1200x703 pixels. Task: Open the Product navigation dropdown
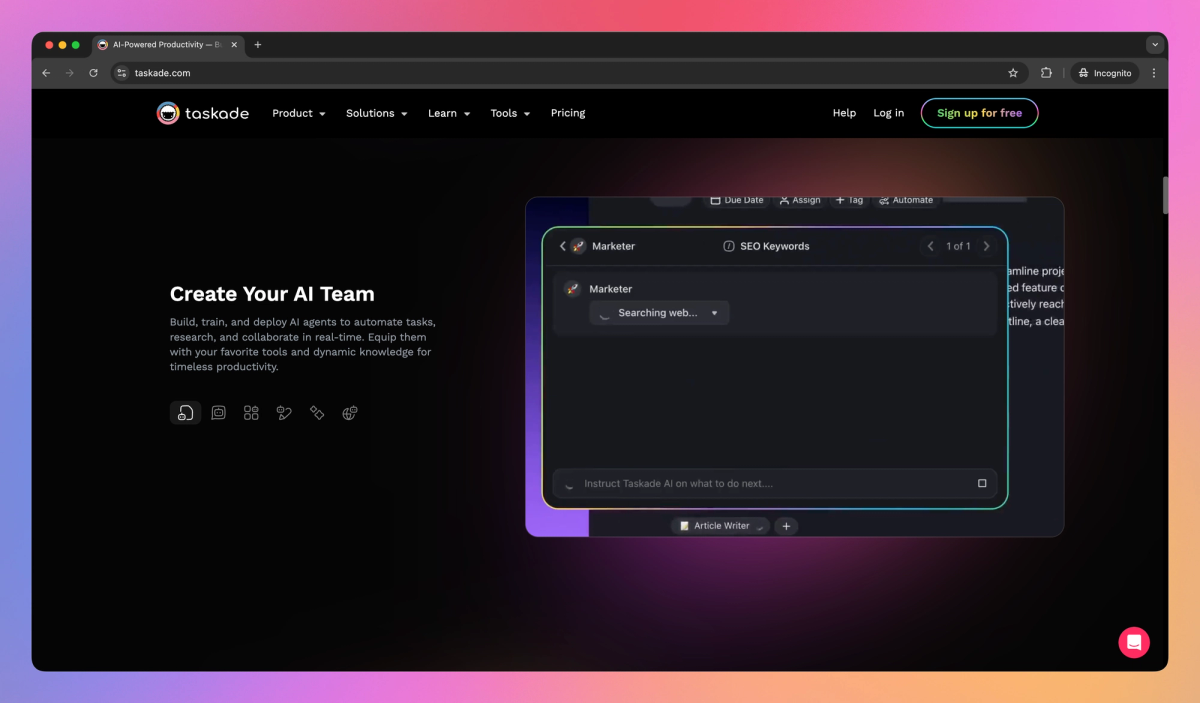point(298,113)
